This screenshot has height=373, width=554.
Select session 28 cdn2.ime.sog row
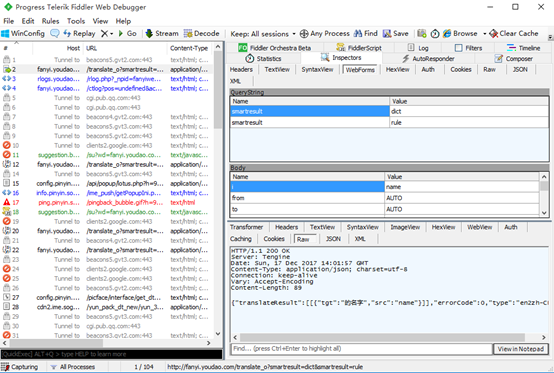coord(107,307)
